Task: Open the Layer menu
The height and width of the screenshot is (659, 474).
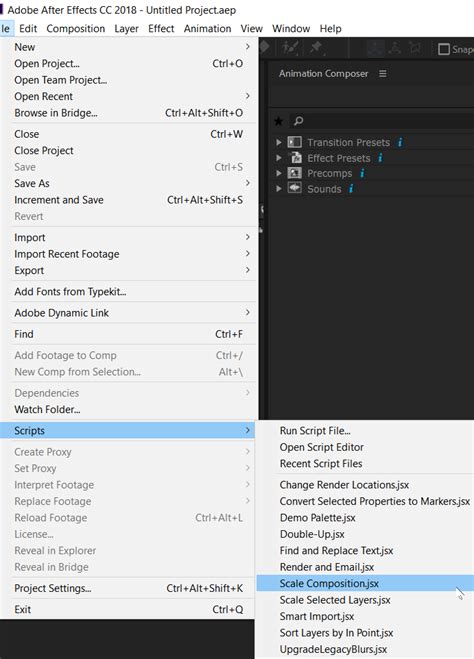Action: click(126, 29)
